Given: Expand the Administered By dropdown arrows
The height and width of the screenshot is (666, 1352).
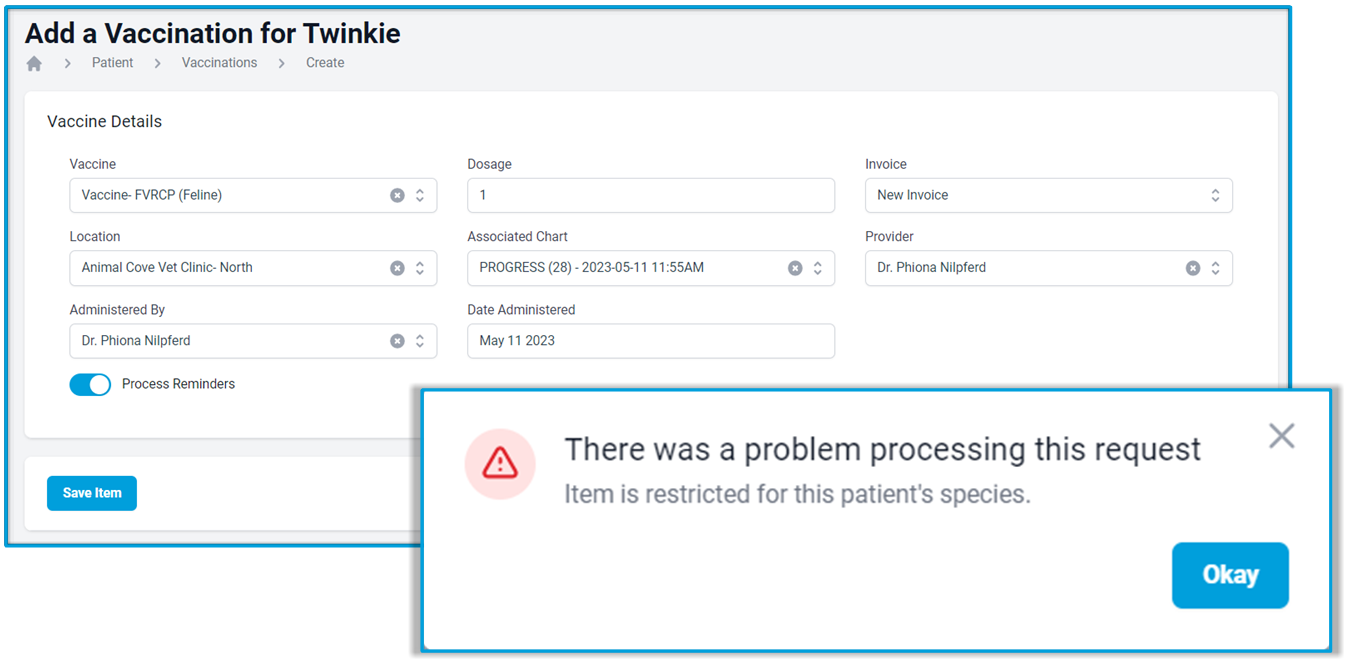Looking at the screenshot, I should 420,341.
